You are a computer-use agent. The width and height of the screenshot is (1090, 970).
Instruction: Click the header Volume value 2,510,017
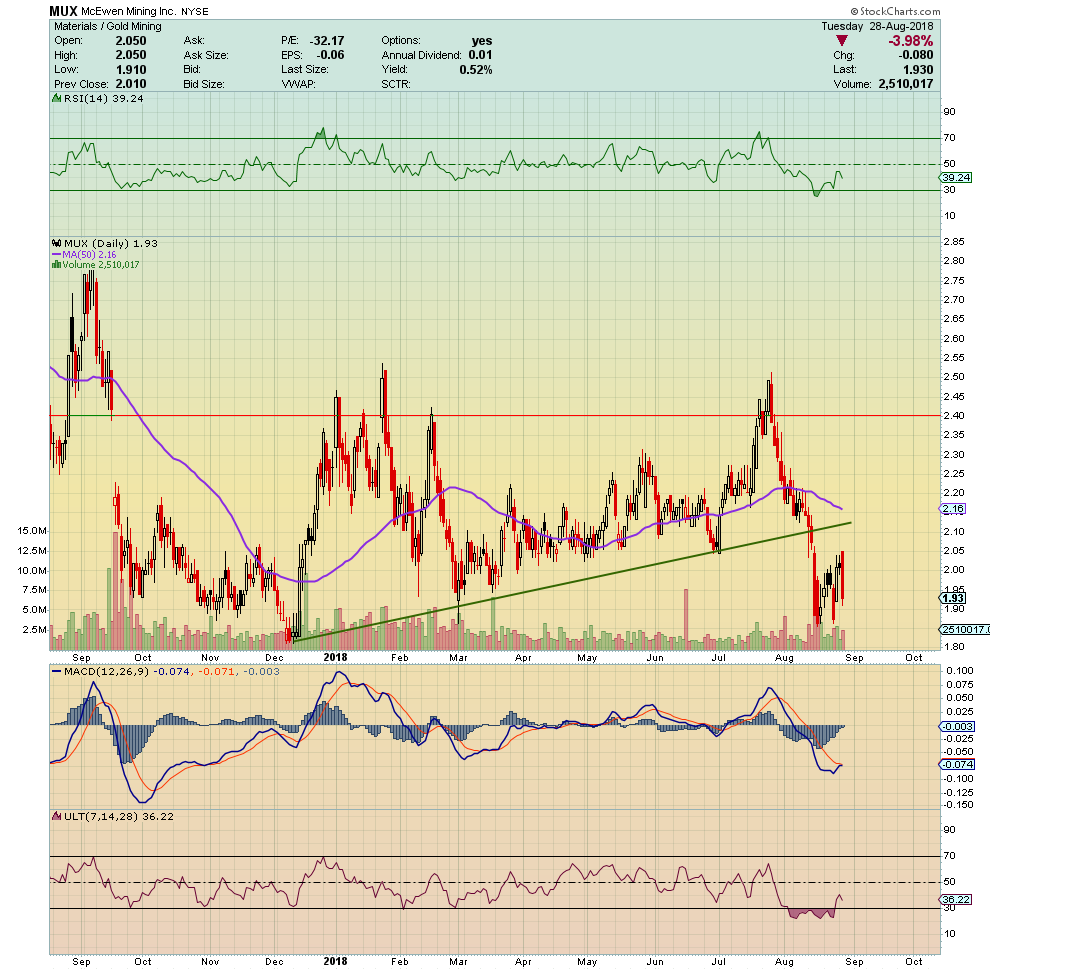[905, 84]
